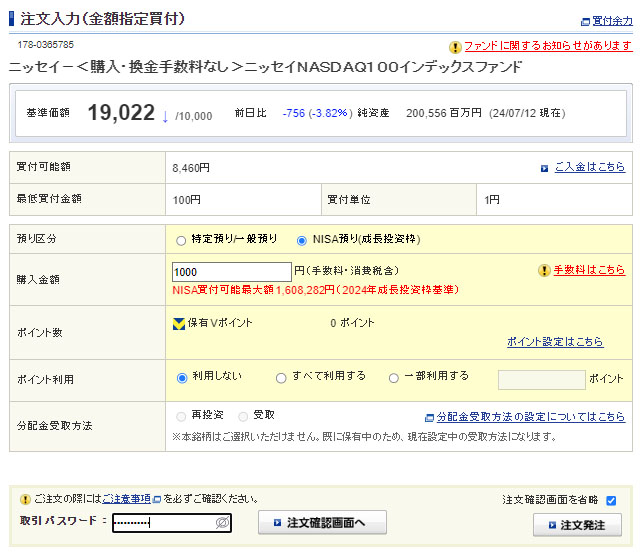644x557 pixels.
Task: Open the ご注意事項 link
Action: [126, 499]
